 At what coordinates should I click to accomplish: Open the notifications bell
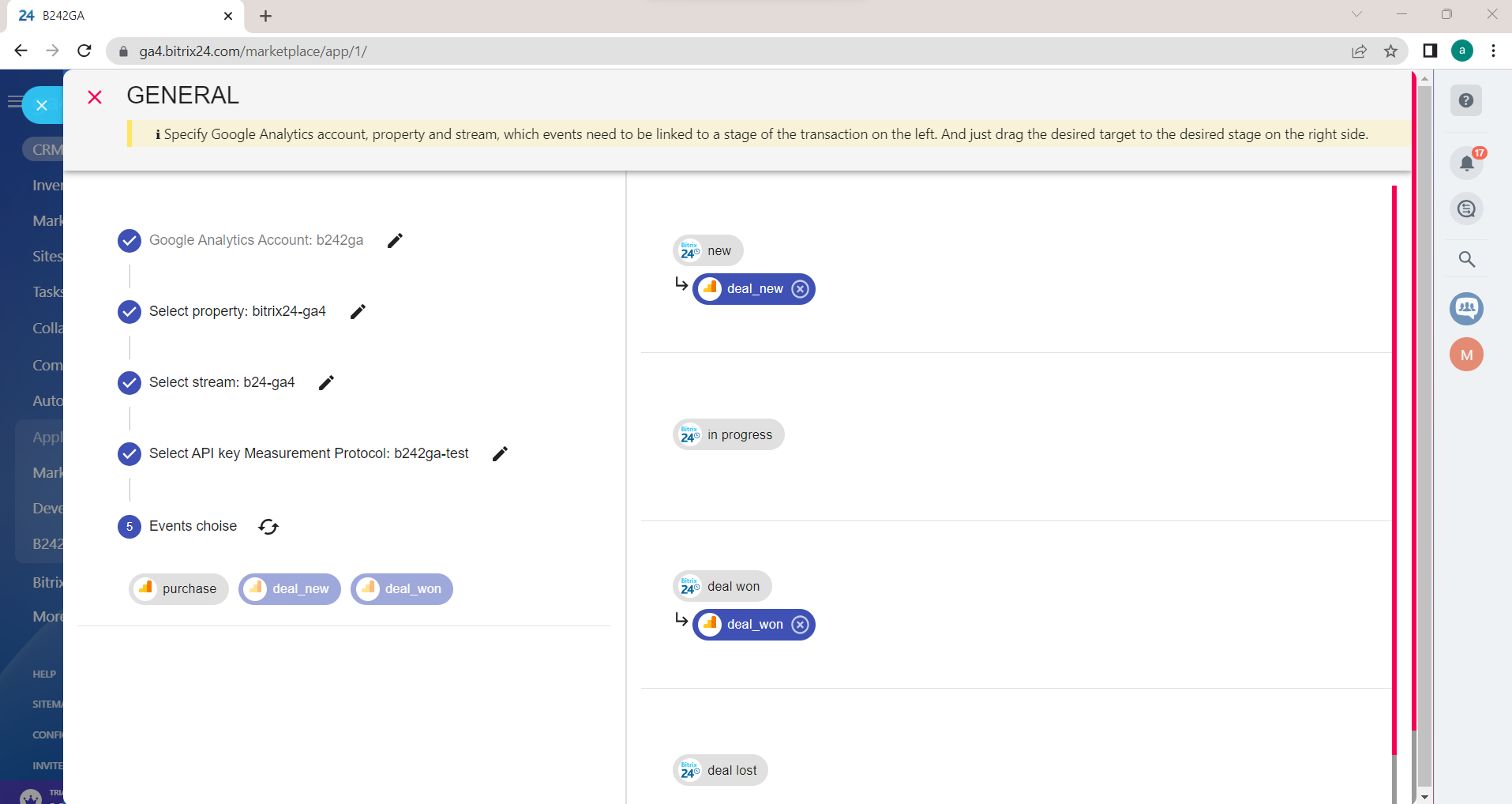tap(1466, 163)
